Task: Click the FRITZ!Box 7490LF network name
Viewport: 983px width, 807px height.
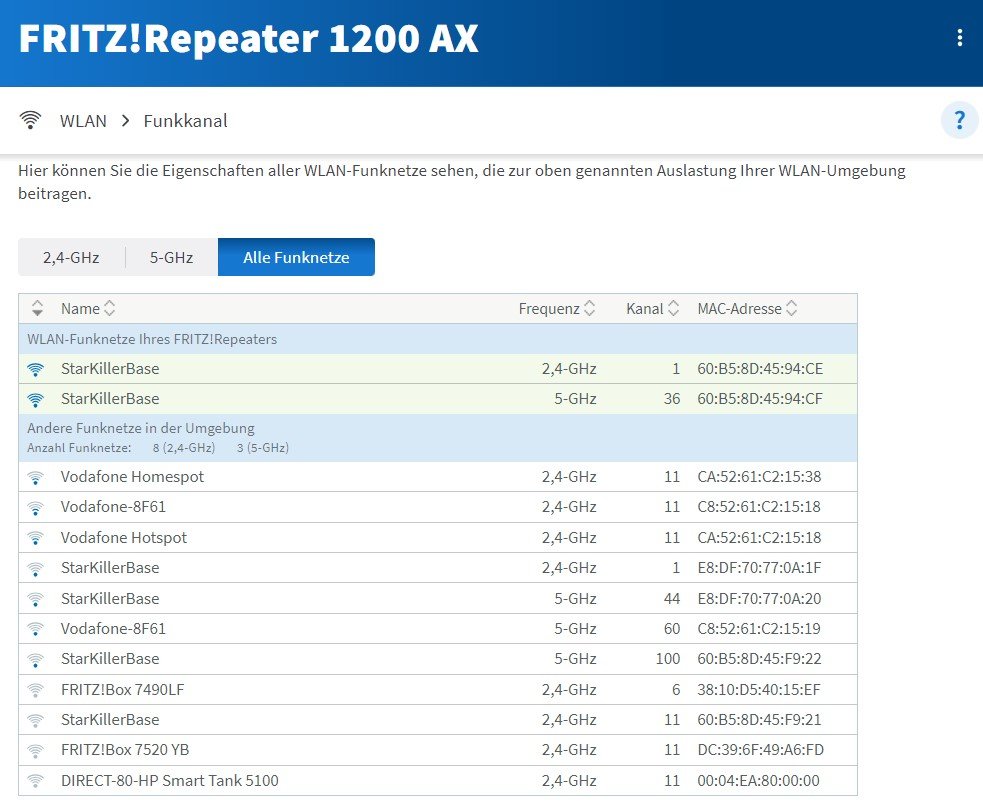Action: coord(122,690)
